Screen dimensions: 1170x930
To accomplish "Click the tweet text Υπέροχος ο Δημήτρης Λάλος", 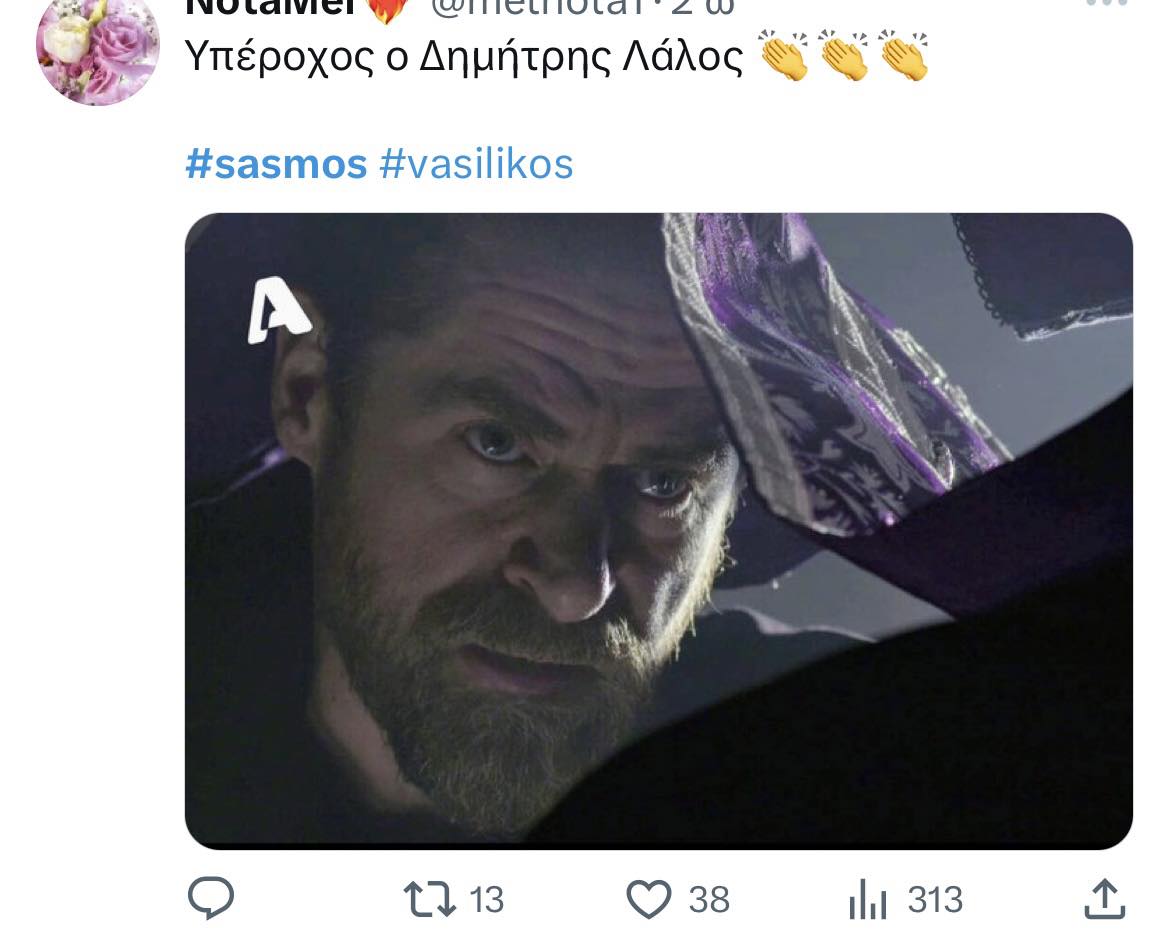I will (x=463, y=57).
